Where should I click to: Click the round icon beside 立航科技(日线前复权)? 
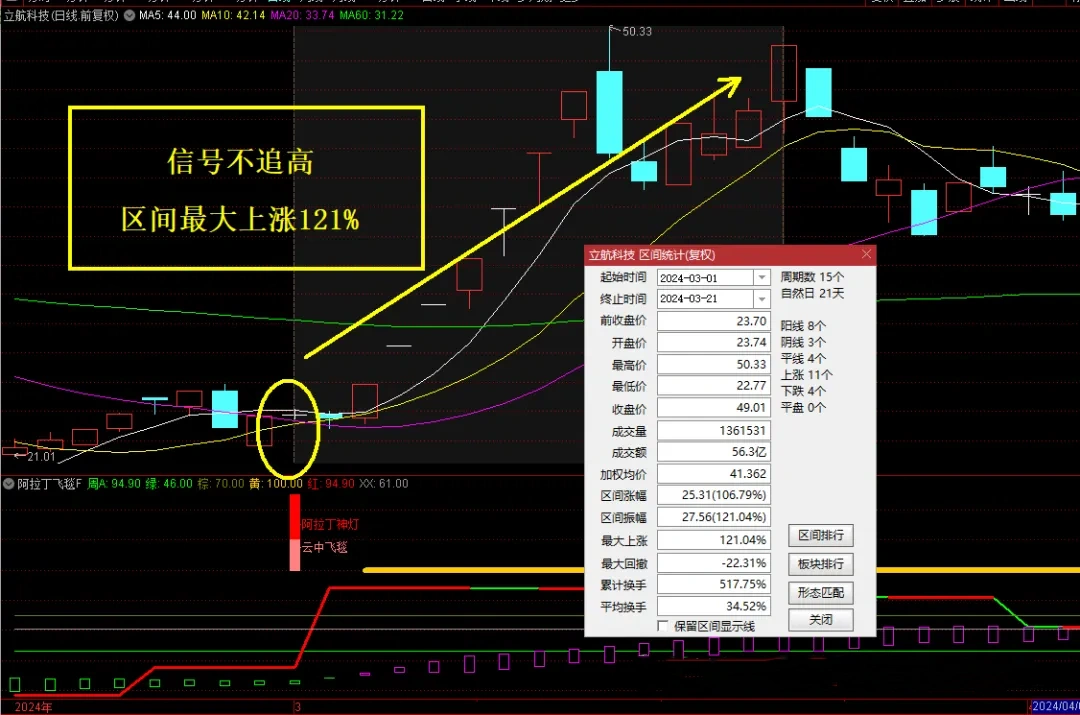(x=129, y=15)
